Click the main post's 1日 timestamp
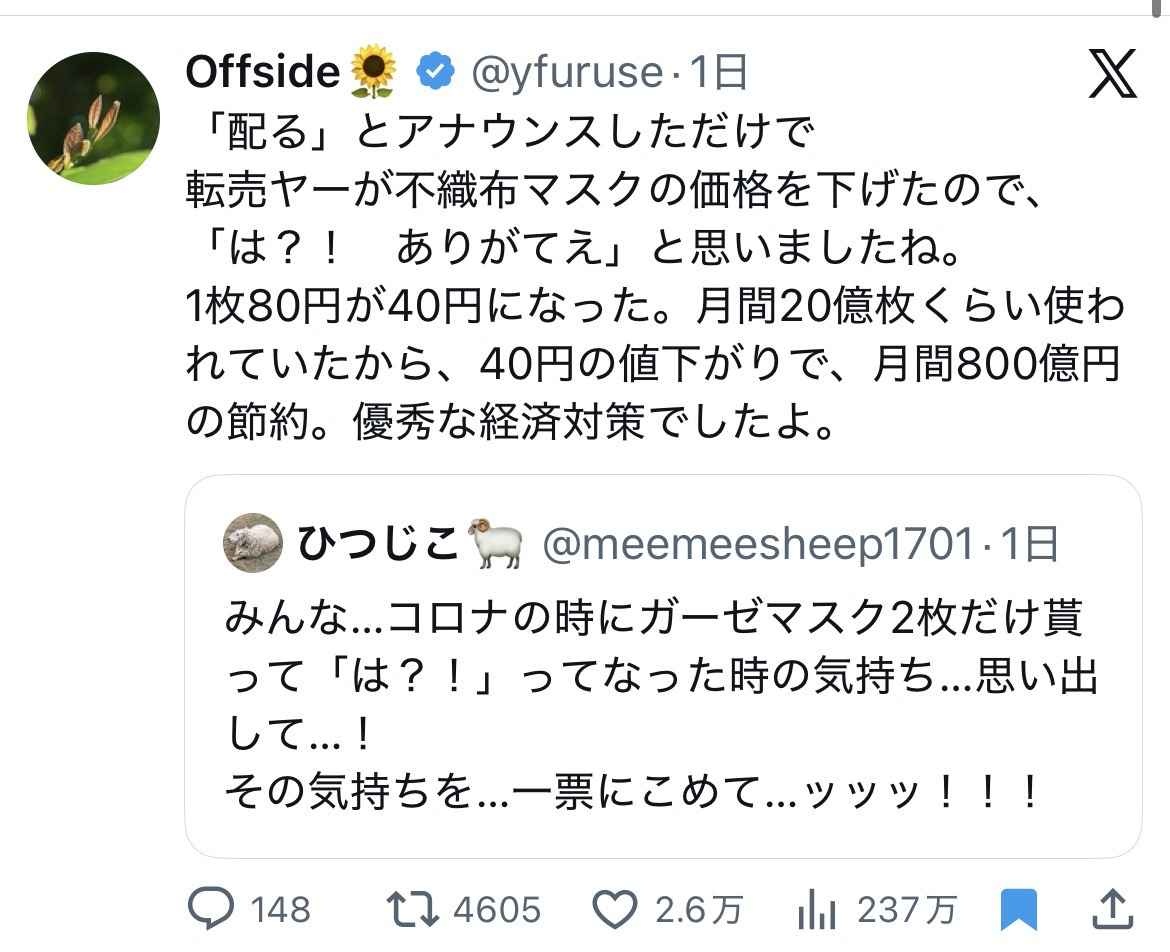Screen dimensions: 1170x952 [718, 72]
